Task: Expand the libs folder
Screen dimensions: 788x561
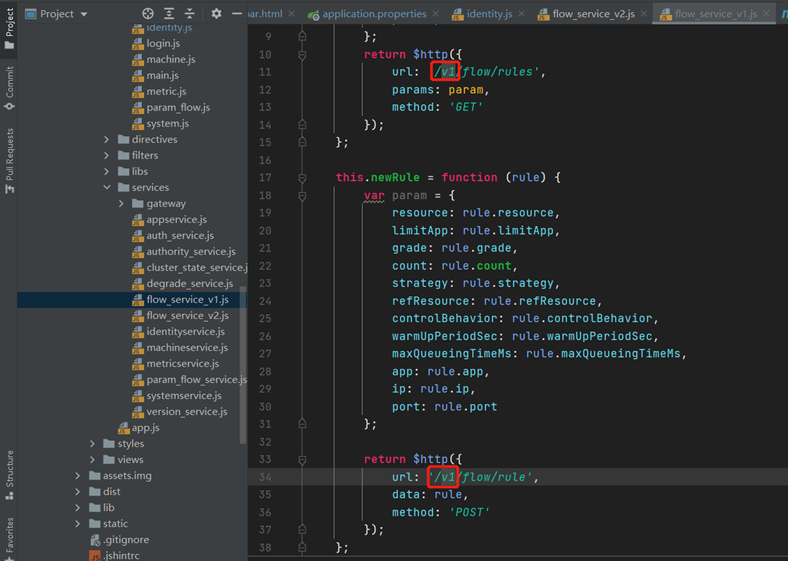Action: pyautogui.click(x=107, y=171)
